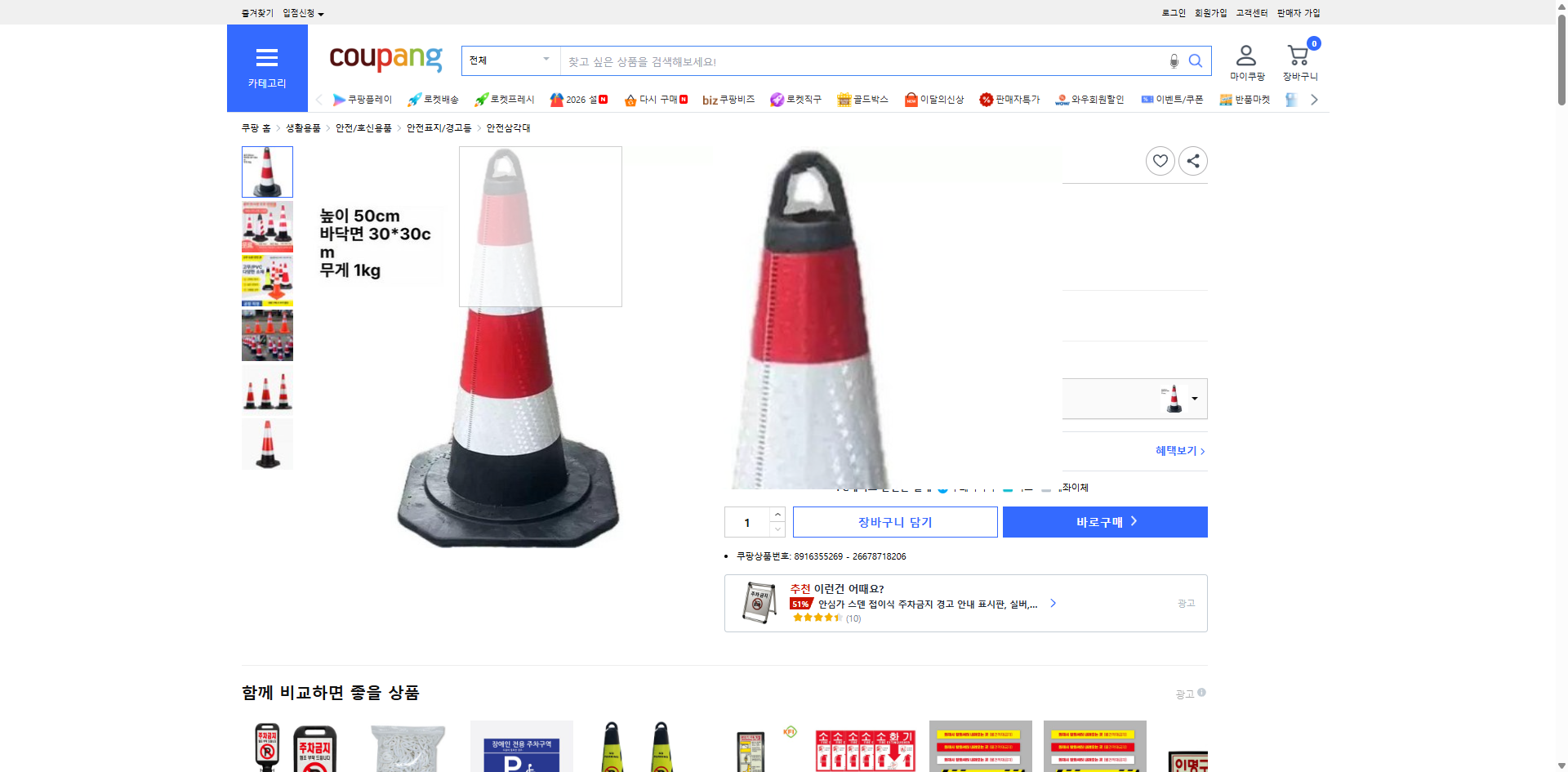Viewport: 1568px width, 772px height.
Task: Click the ad info icon beside 광고
Action: [x=1202, y=693]
